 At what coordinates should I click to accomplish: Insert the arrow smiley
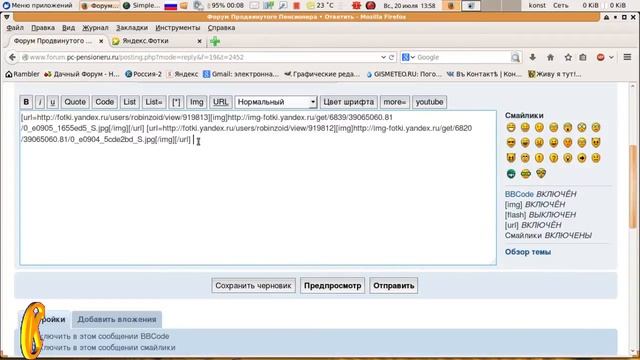pos(582,158)
